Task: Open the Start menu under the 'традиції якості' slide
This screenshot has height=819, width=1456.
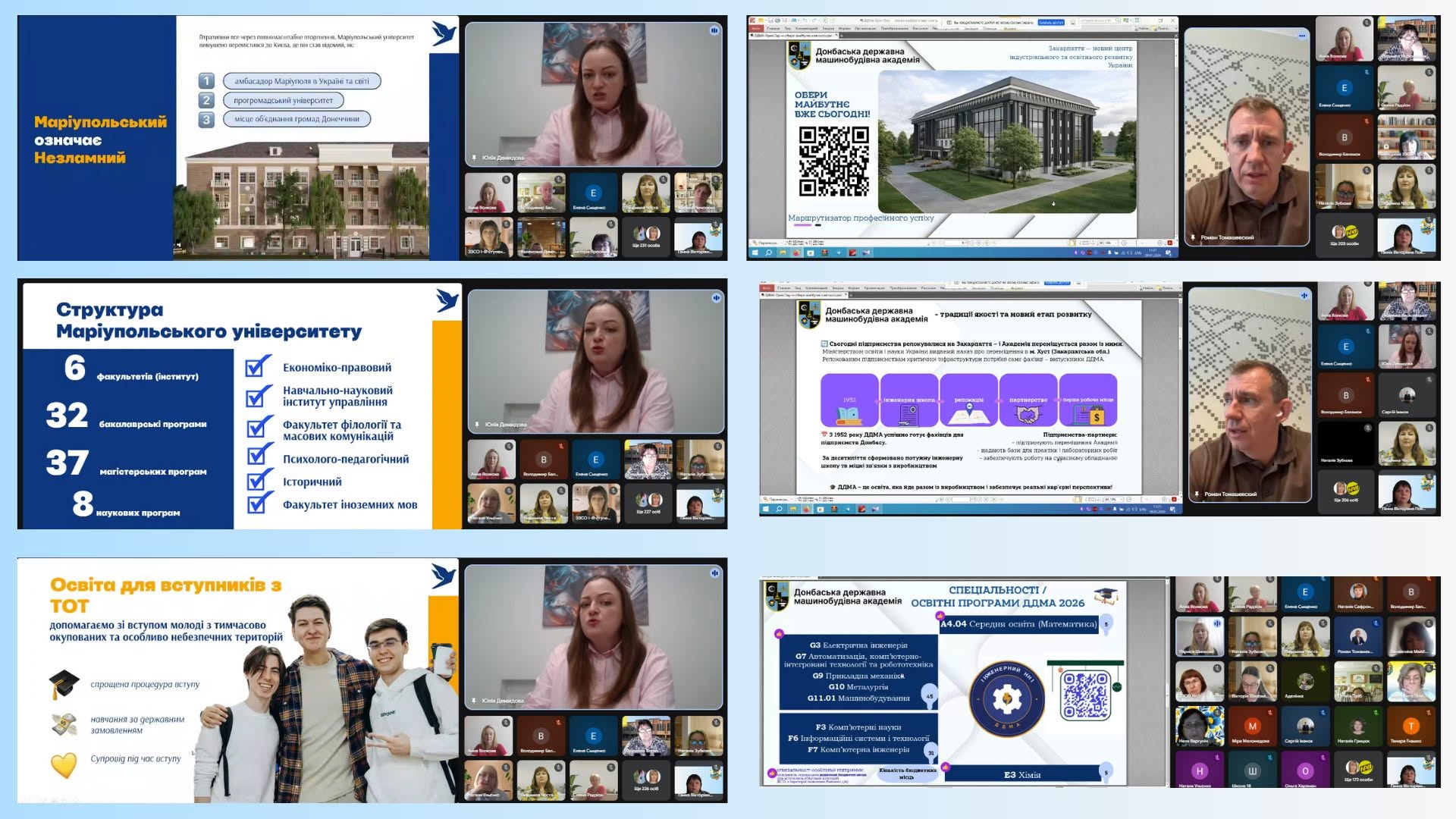Action: 766,509
